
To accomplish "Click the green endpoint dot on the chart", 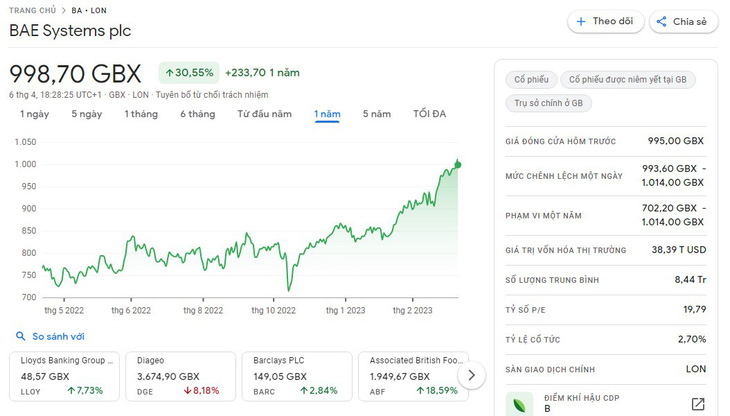I will tap(458, 164).
